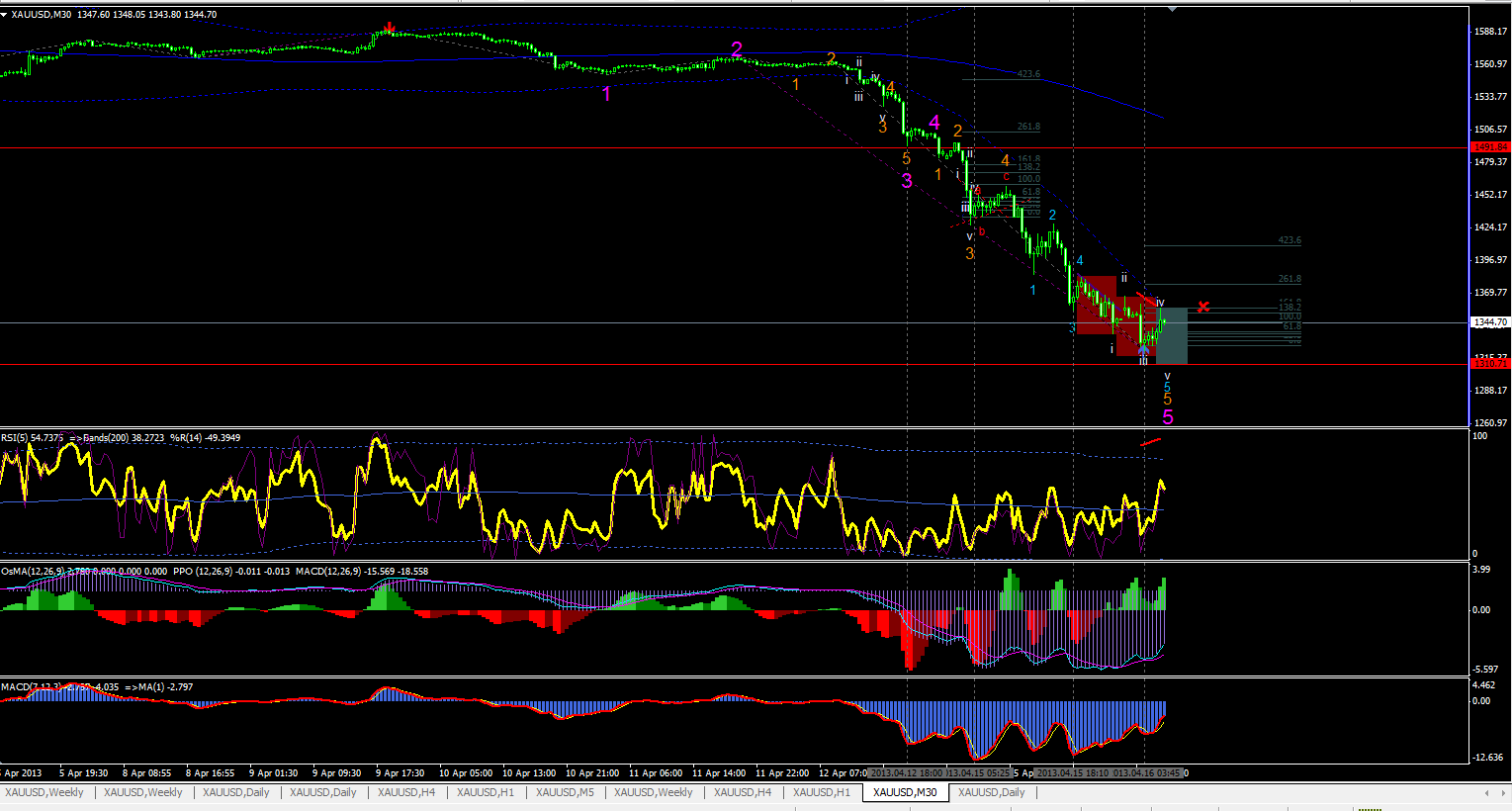This screenshot has height=811, width=1512.
Task: Select the gray-green rectangle box on chart
Action: [x=1172, y=336]
